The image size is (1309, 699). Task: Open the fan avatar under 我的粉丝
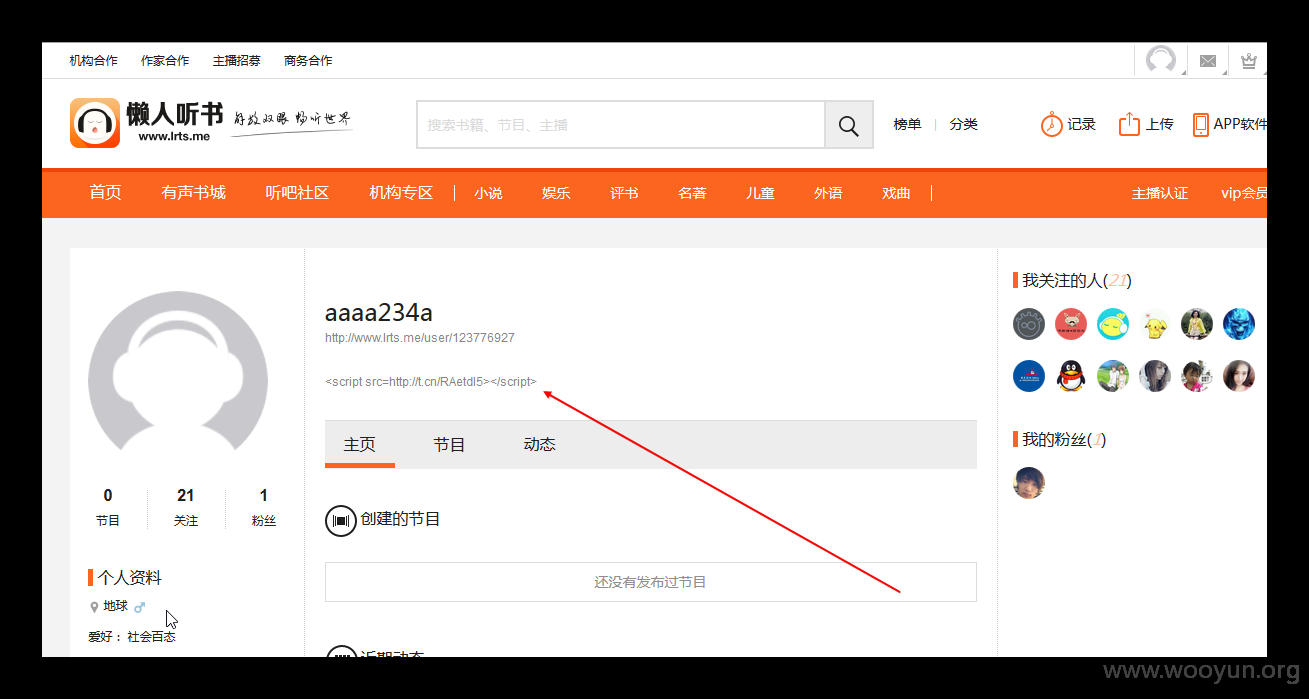coord(1029,483)
